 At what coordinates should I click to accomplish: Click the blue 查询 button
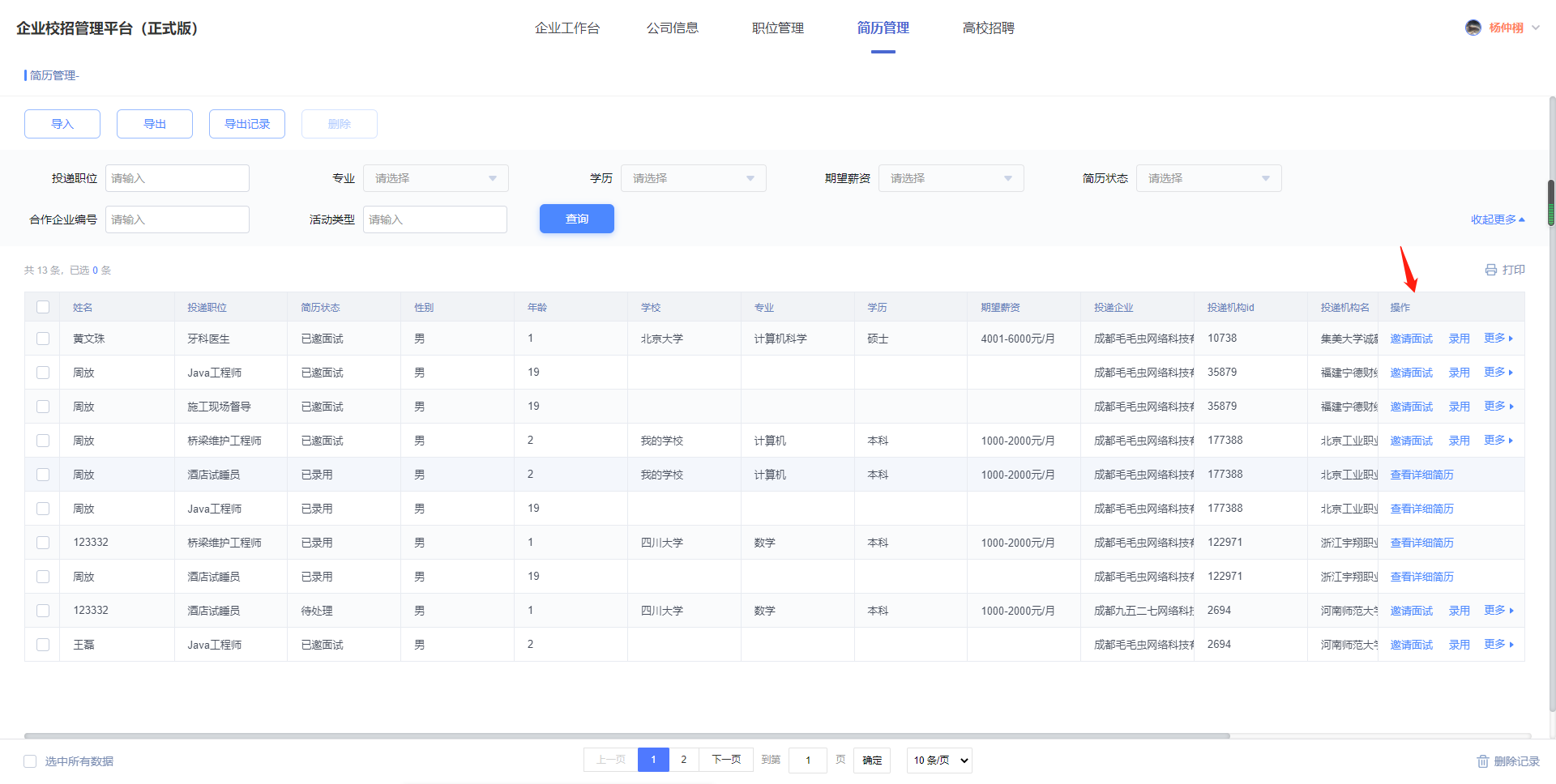click(x=576, y=219)
